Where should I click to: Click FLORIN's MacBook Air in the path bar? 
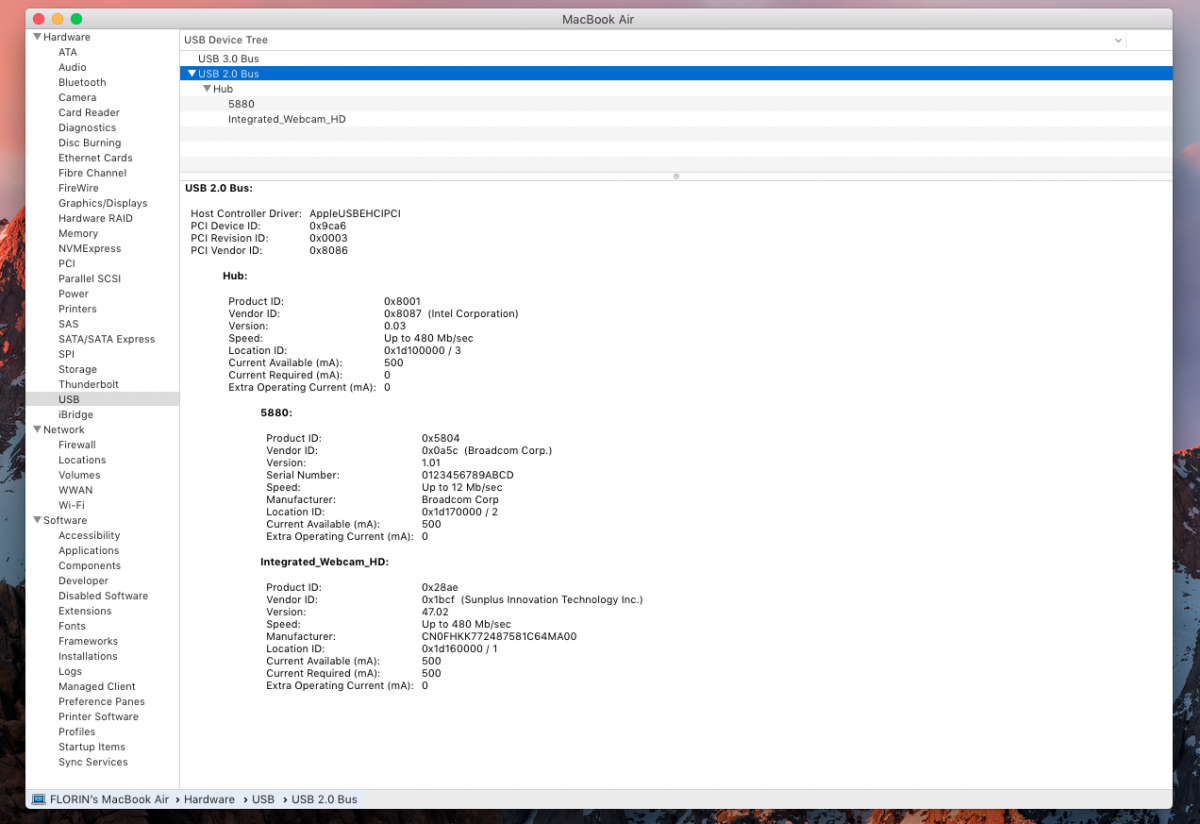pos(109,799)
